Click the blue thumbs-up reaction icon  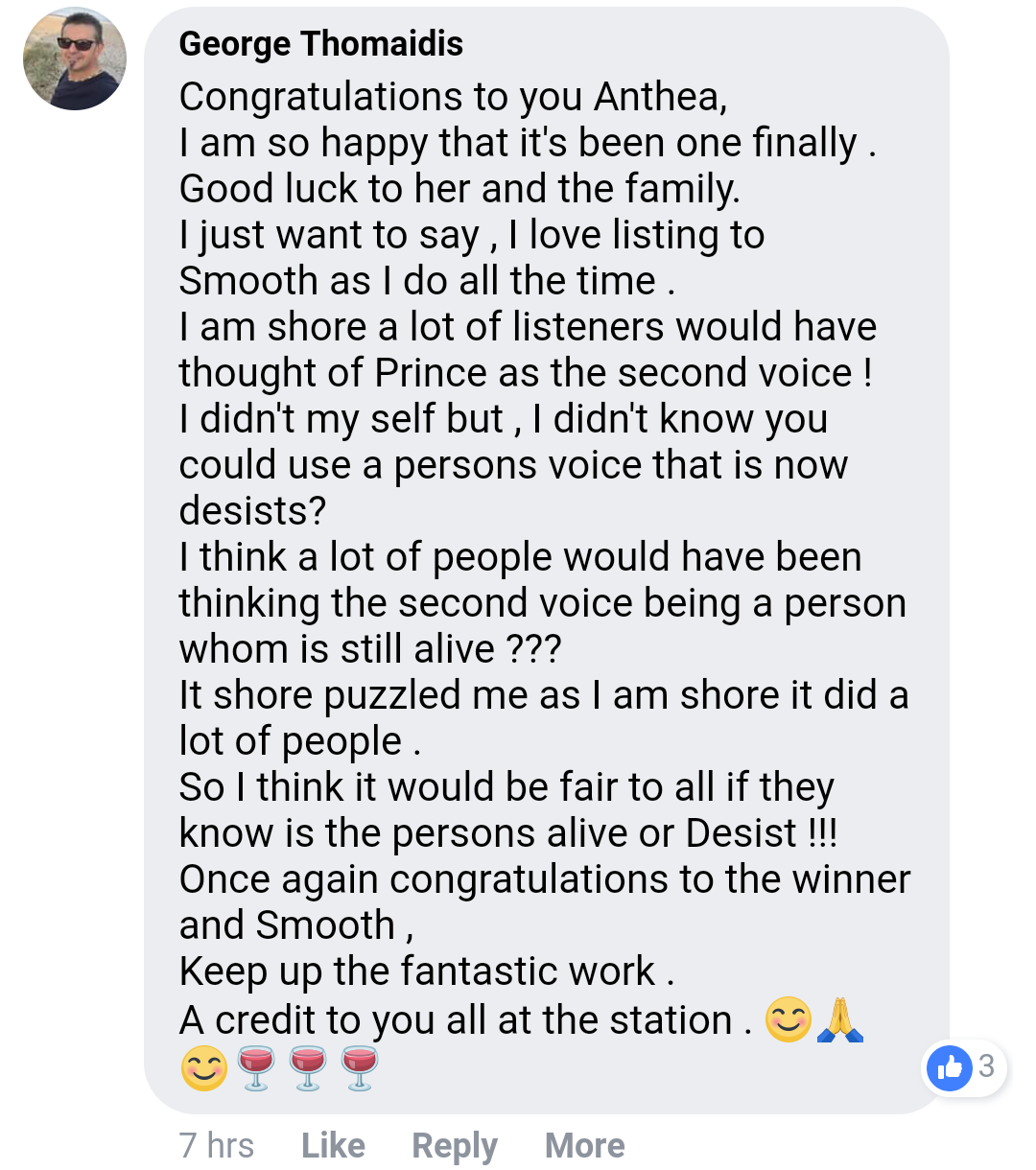(x=950, y=1066)
